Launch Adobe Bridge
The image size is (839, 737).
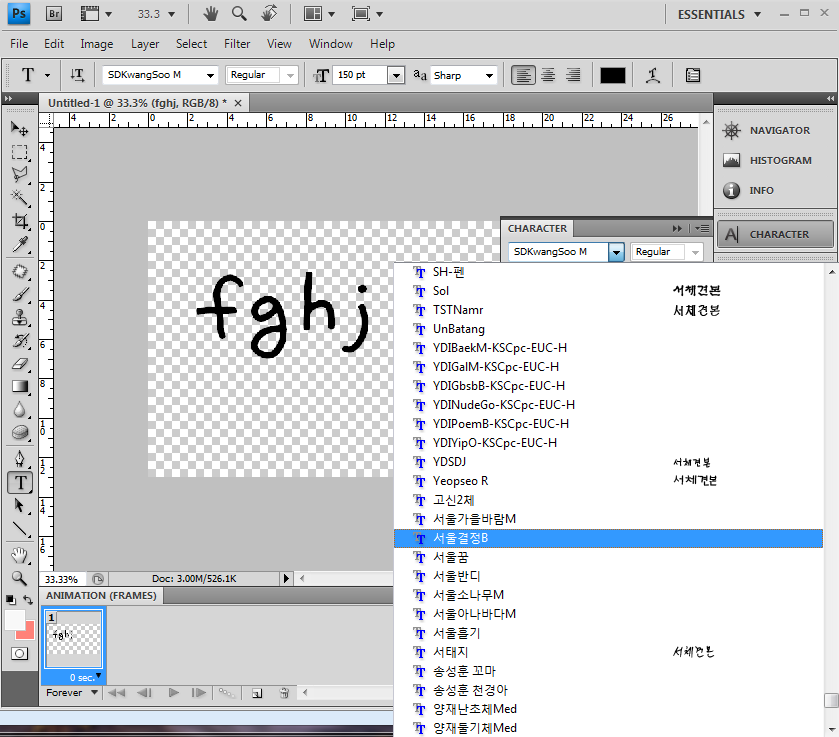[x=54, y=14]
